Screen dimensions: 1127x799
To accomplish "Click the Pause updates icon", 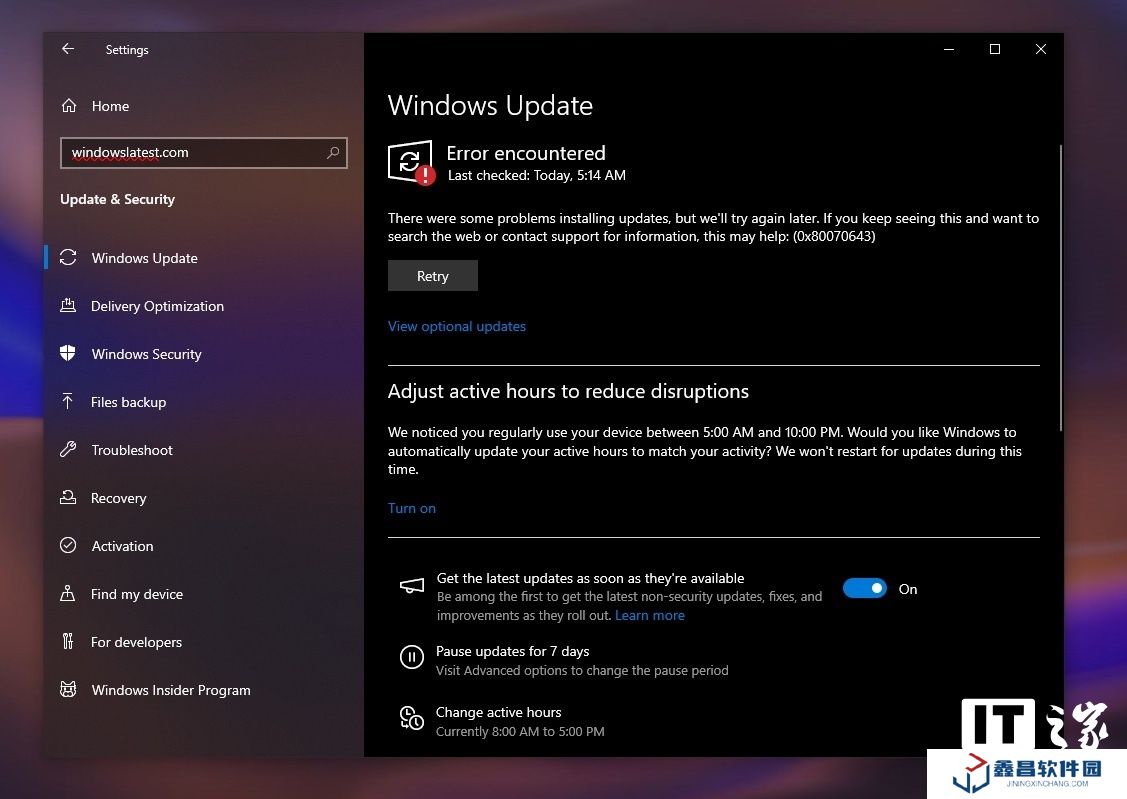I will (411, 658).
